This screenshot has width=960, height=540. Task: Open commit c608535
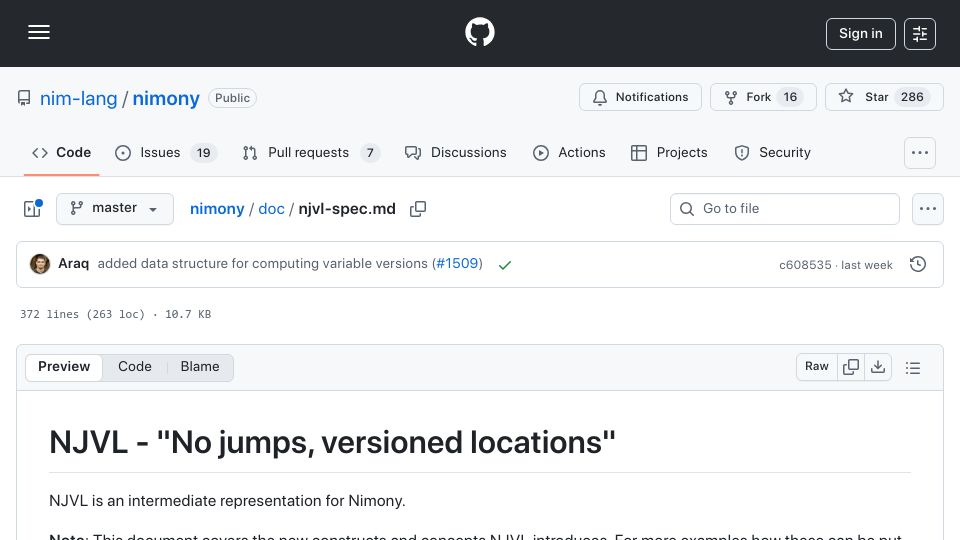pos(805,265)
